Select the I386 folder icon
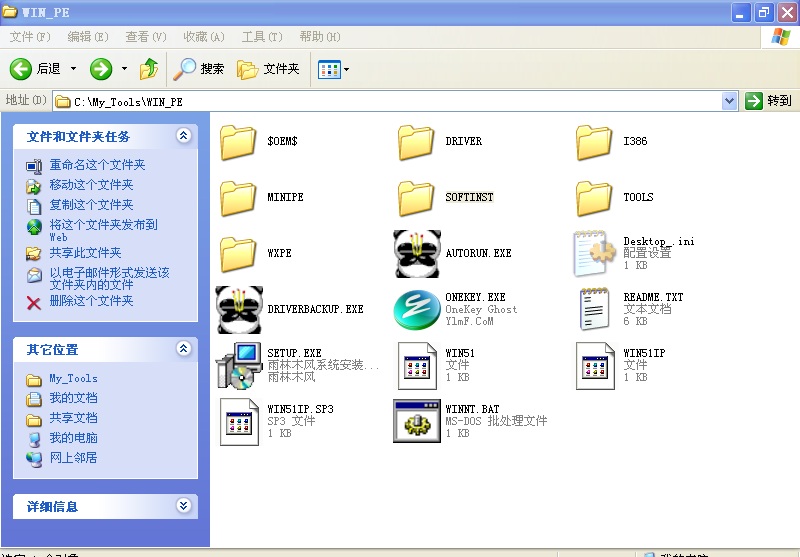Viewport: 800px width, 557px height. (594, 142)
